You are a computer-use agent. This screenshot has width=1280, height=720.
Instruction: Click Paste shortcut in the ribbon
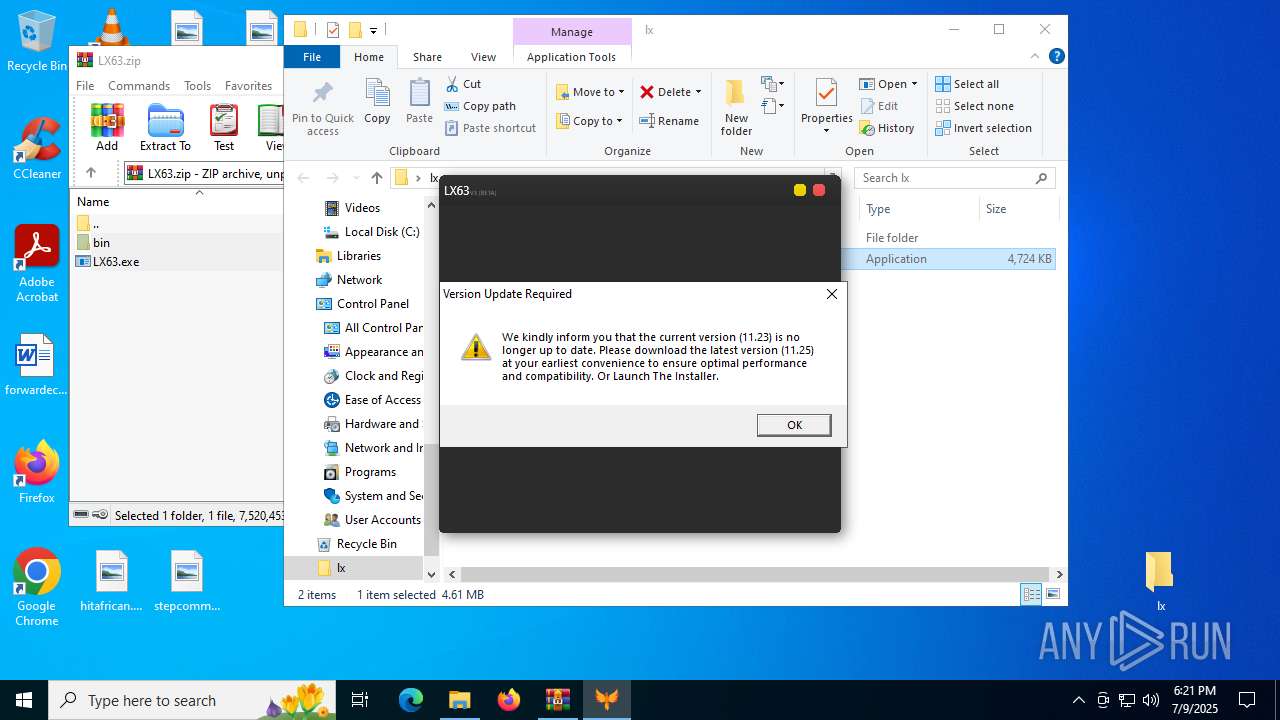[x=490, y=128]
